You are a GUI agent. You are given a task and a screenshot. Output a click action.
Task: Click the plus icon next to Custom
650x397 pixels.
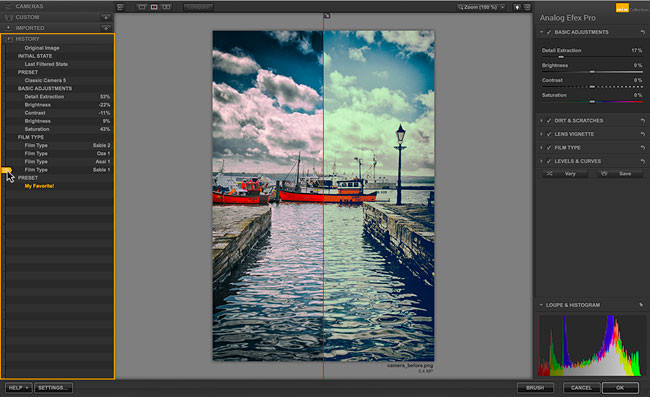tap(106, 17)
